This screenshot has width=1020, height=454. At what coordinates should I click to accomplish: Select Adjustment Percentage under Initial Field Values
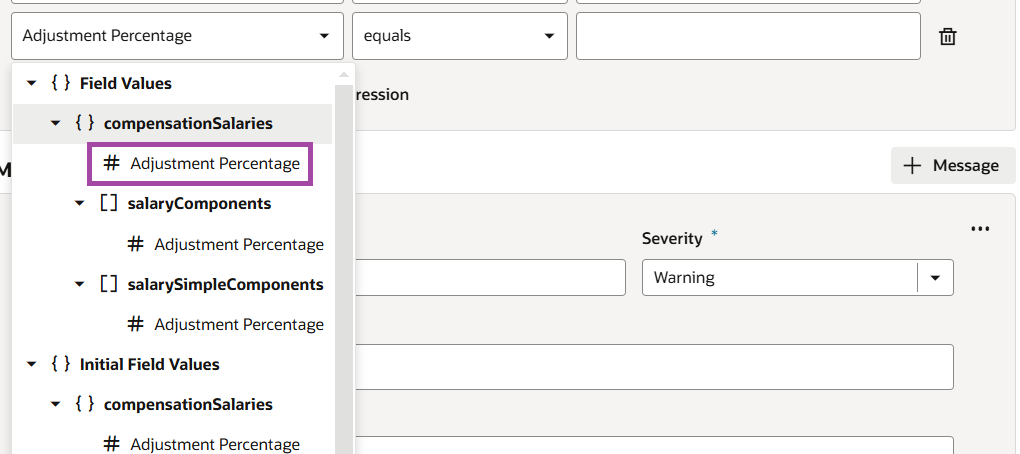[x=215, y=444]
